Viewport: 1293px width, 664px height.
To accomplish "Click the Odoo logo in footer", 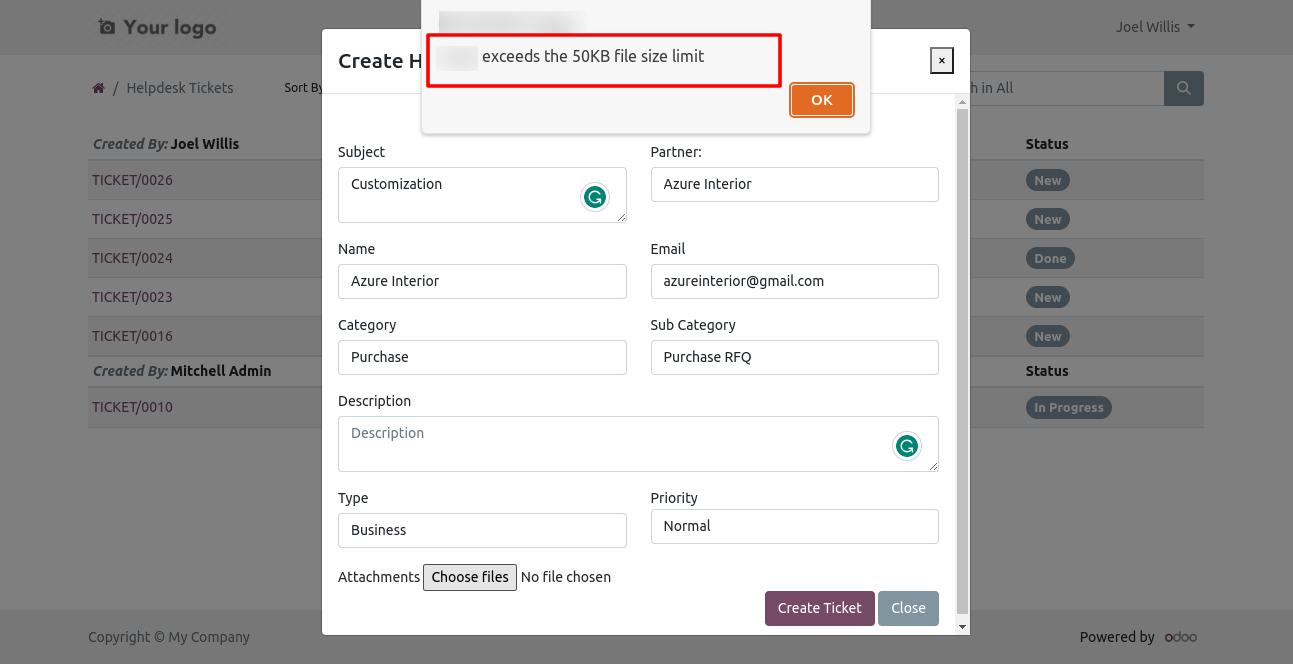I will (x=1181, y=637).
